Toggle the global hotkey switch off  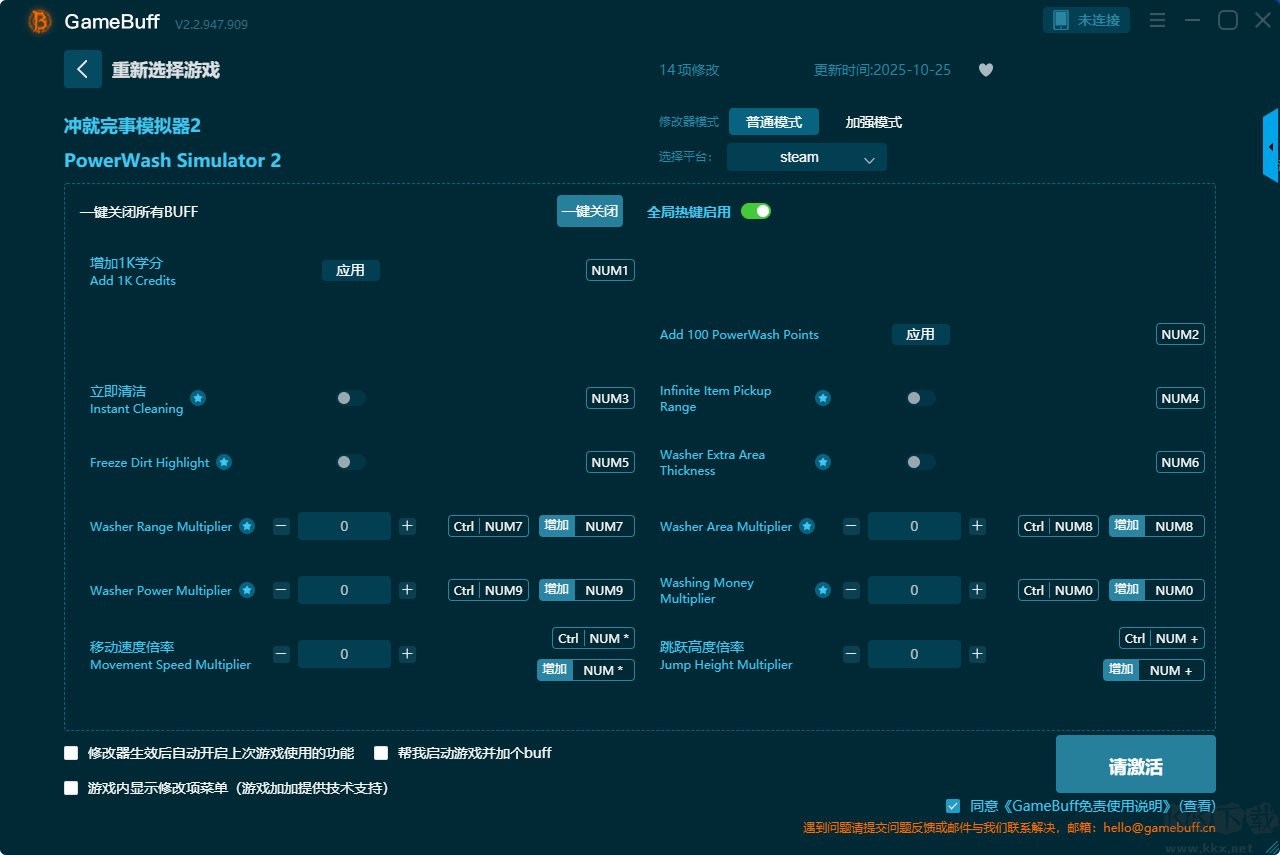tap(756, 211)
